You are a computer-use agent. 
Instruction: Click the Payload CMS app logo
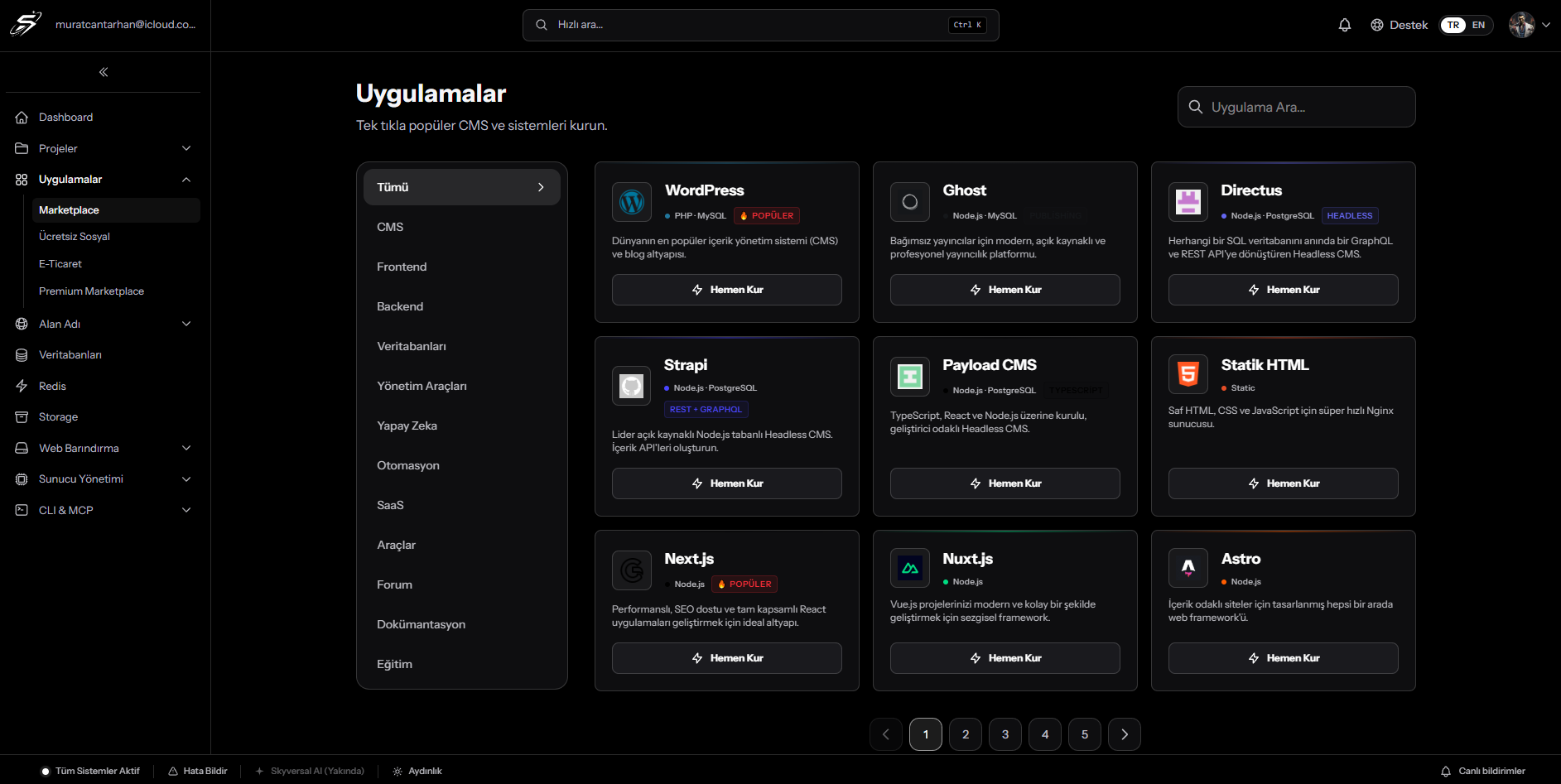coord(910,377)
